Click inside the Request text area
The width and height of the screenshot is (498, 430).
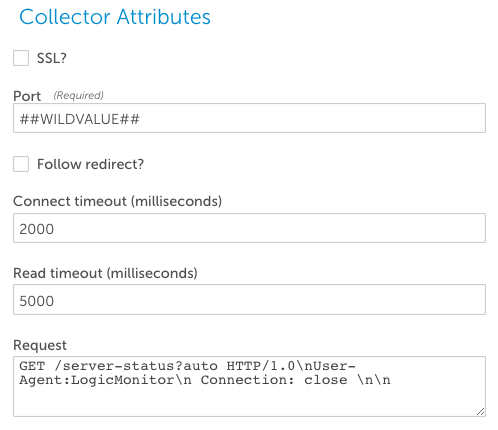[249, 386]
